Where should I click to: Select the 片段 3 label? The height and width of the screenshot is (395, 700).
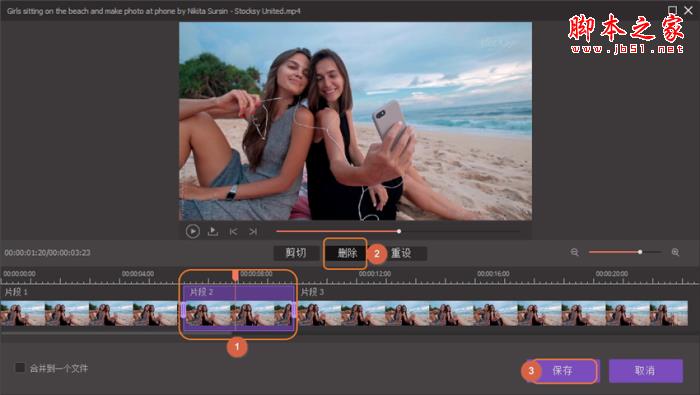(312, 292)
